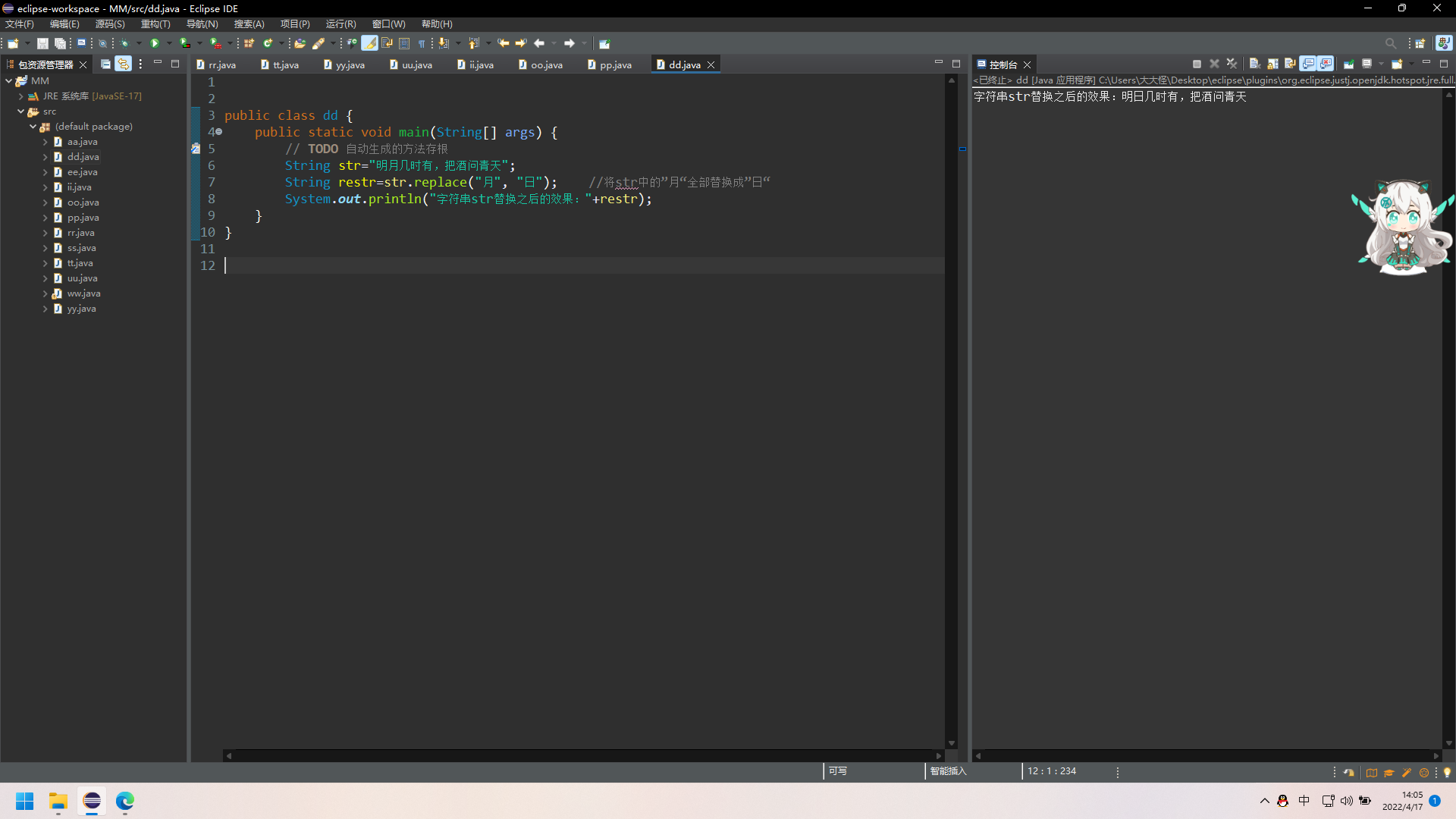This screenshot has height=819, width=1456.
Task: Open the file manager from the taskbar
Action: [x=58, y=802]
